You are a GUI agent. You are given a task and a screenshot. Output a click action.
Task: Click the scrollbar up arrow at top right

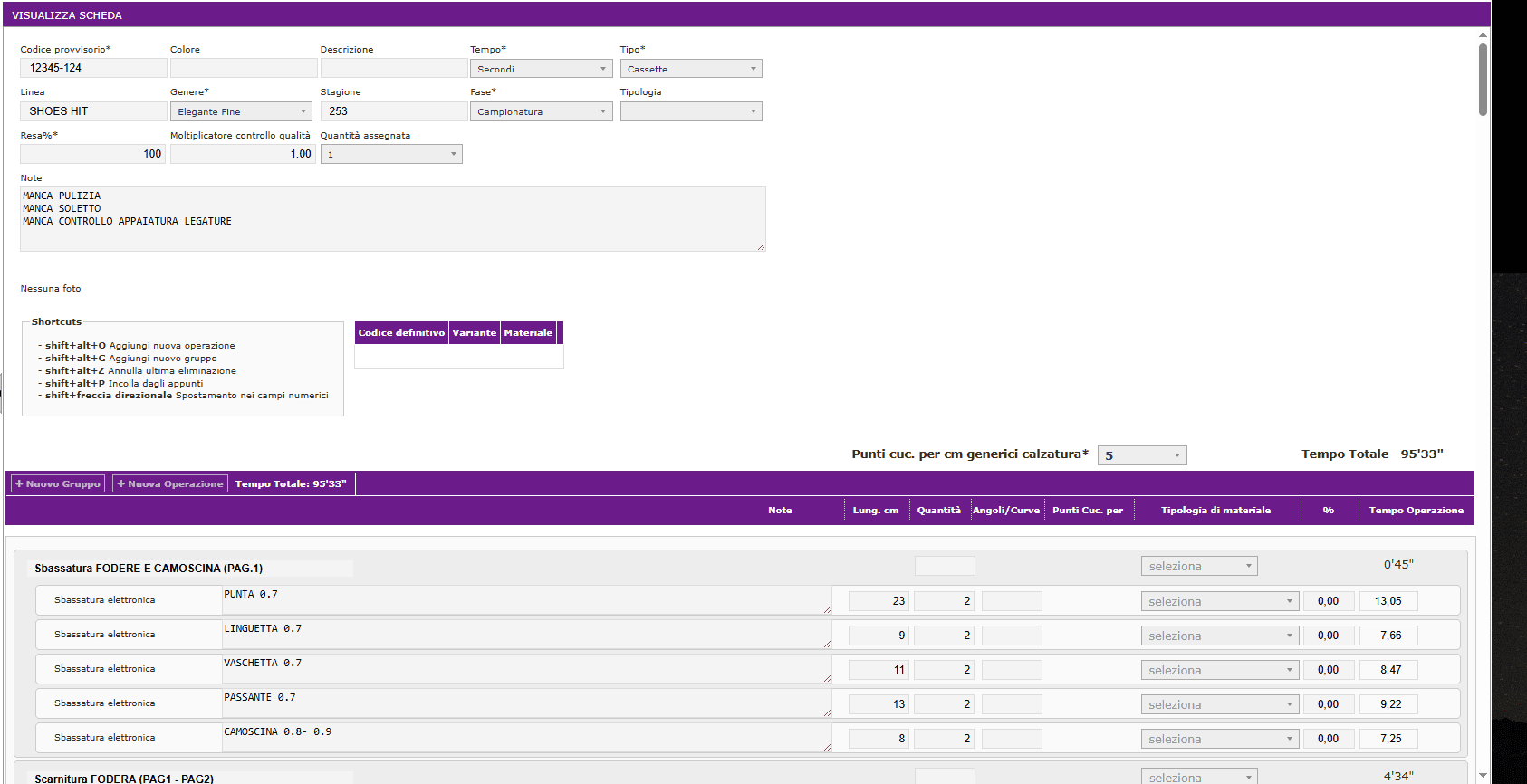point(1483,34)
